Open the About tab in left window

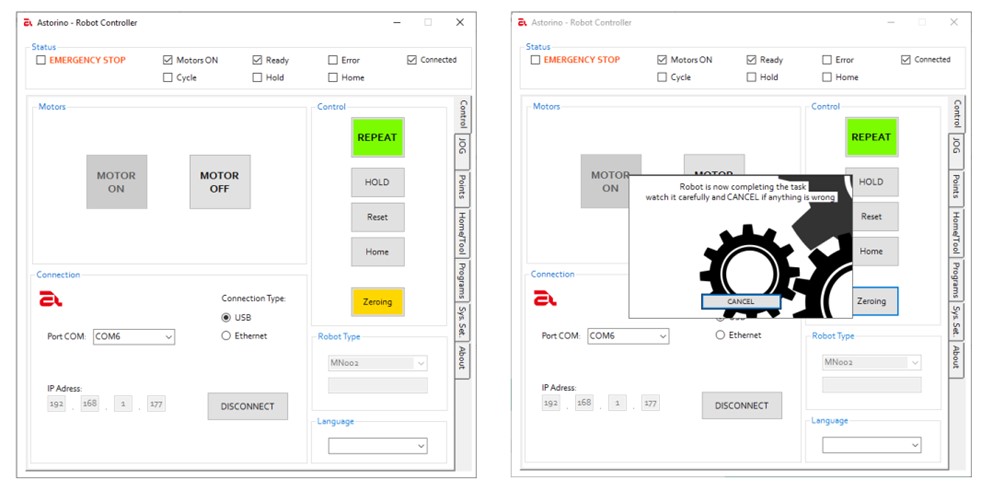click(x=462, y=360)
